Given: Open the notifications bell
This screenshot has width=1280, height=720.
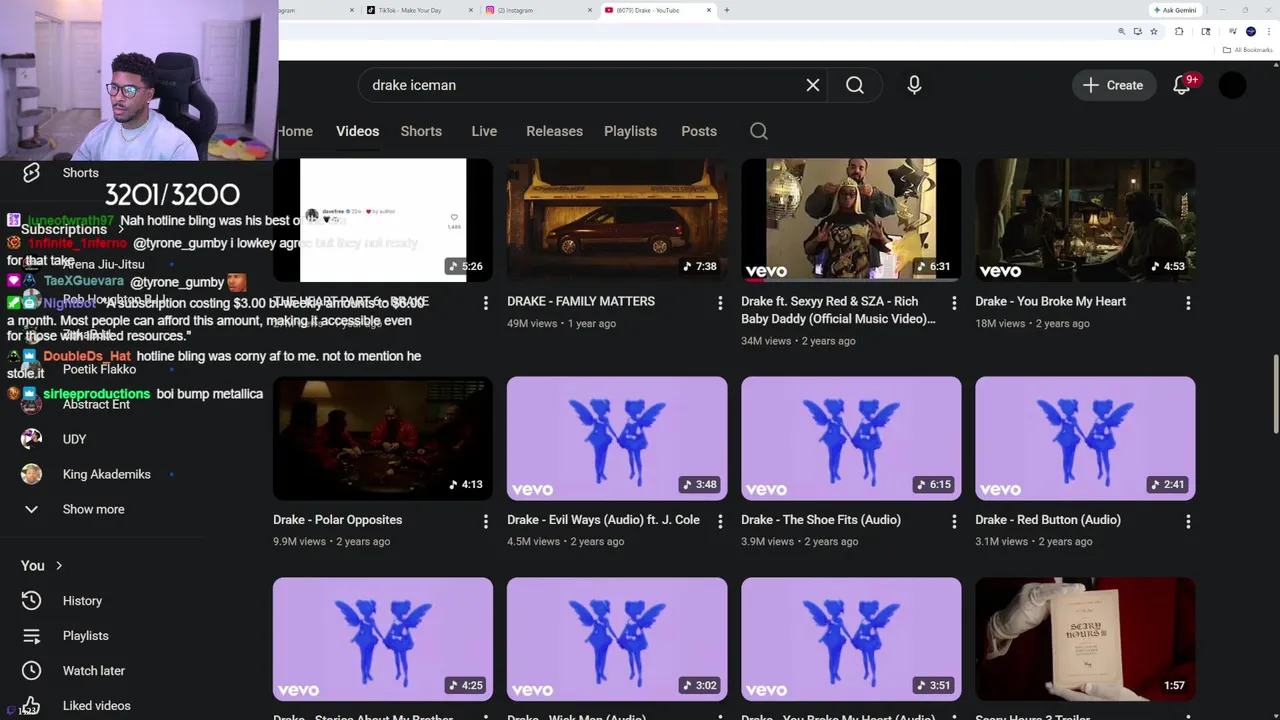Looking at the screenshot, I should click(1182, 85).
